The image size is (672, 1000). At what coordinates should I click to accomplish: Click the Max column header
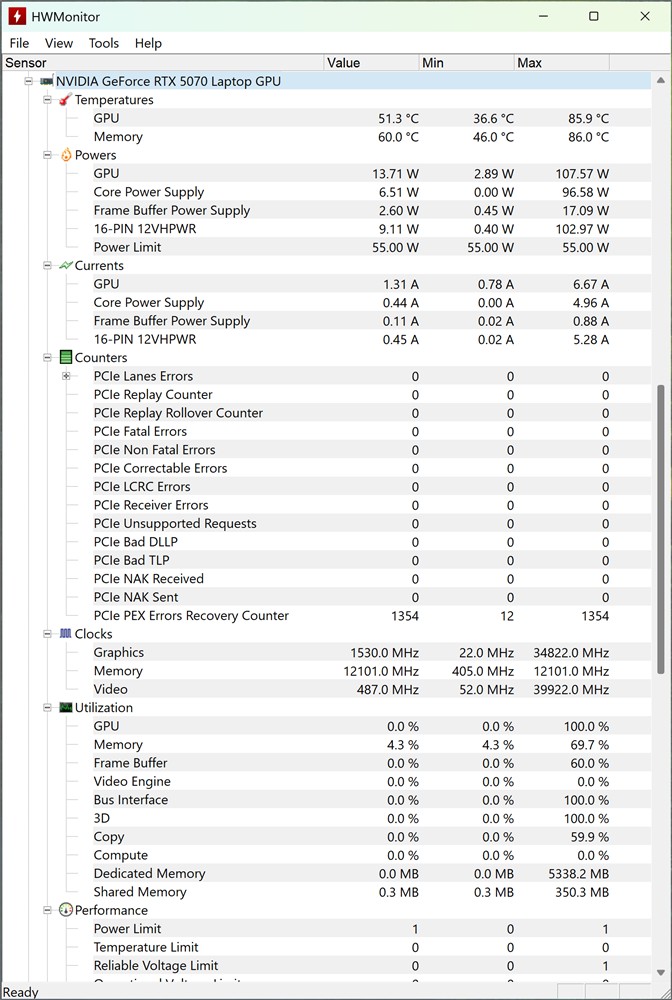(560, 63)
